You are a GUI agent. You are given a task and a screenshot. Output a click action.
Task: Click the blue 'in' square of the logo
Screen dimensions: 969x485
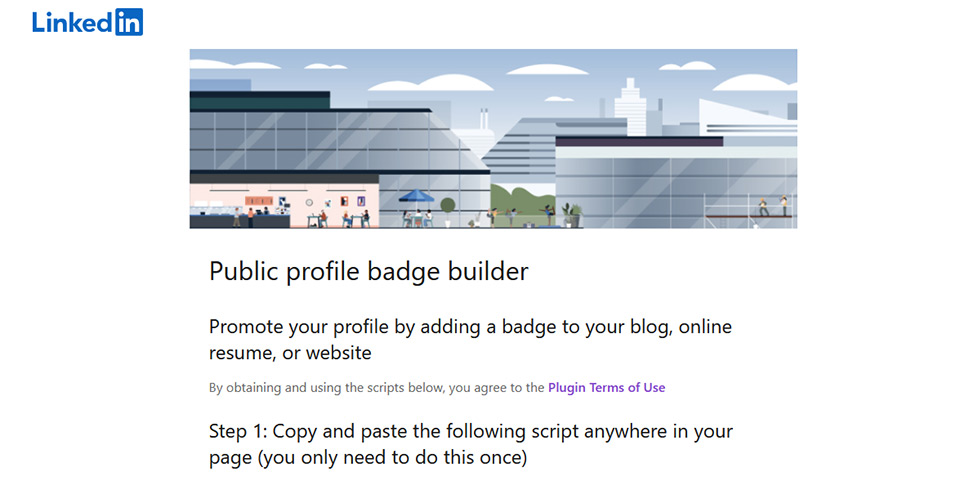click(129, 22)
